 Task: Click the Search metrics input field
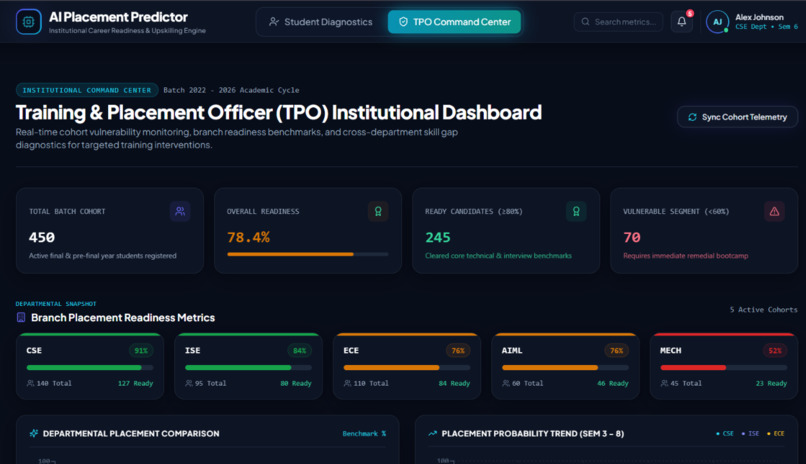(x=618, y=22)
